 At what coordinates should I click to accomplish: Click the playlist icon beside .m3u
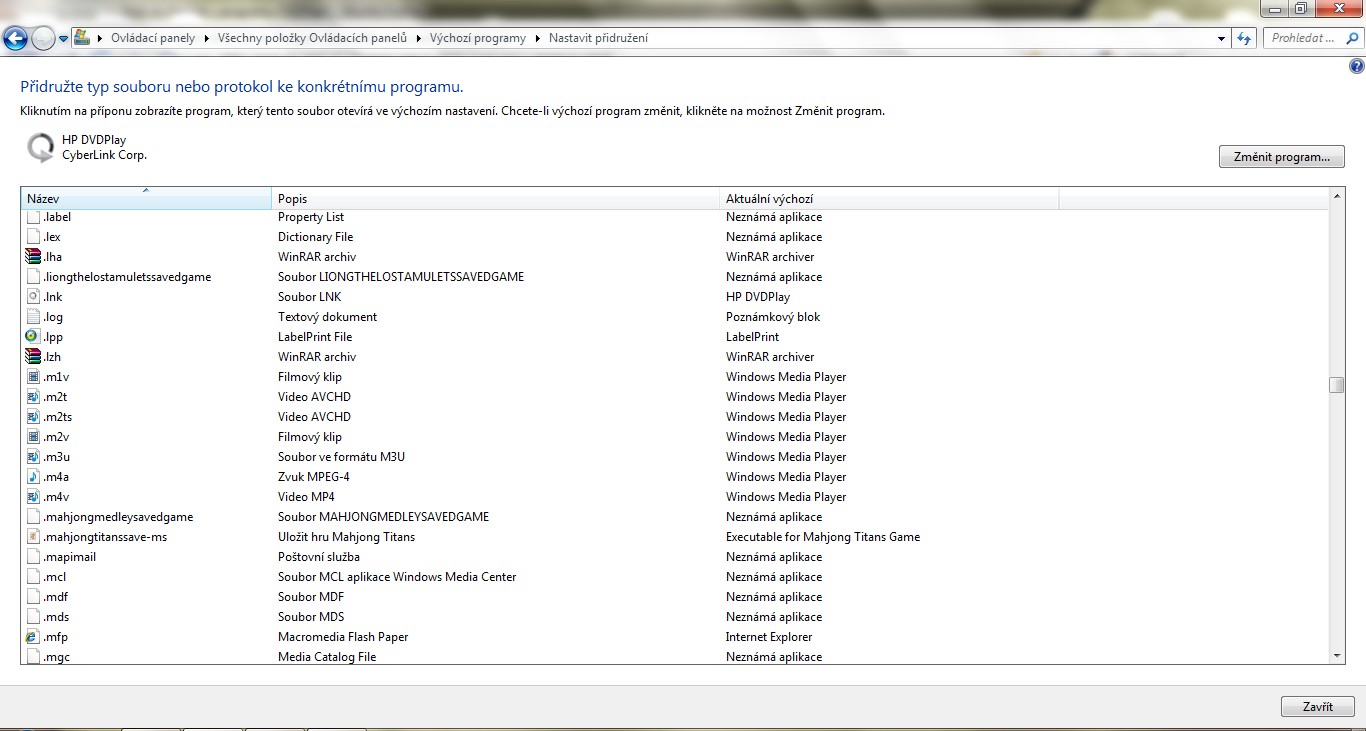click(32, 457)
